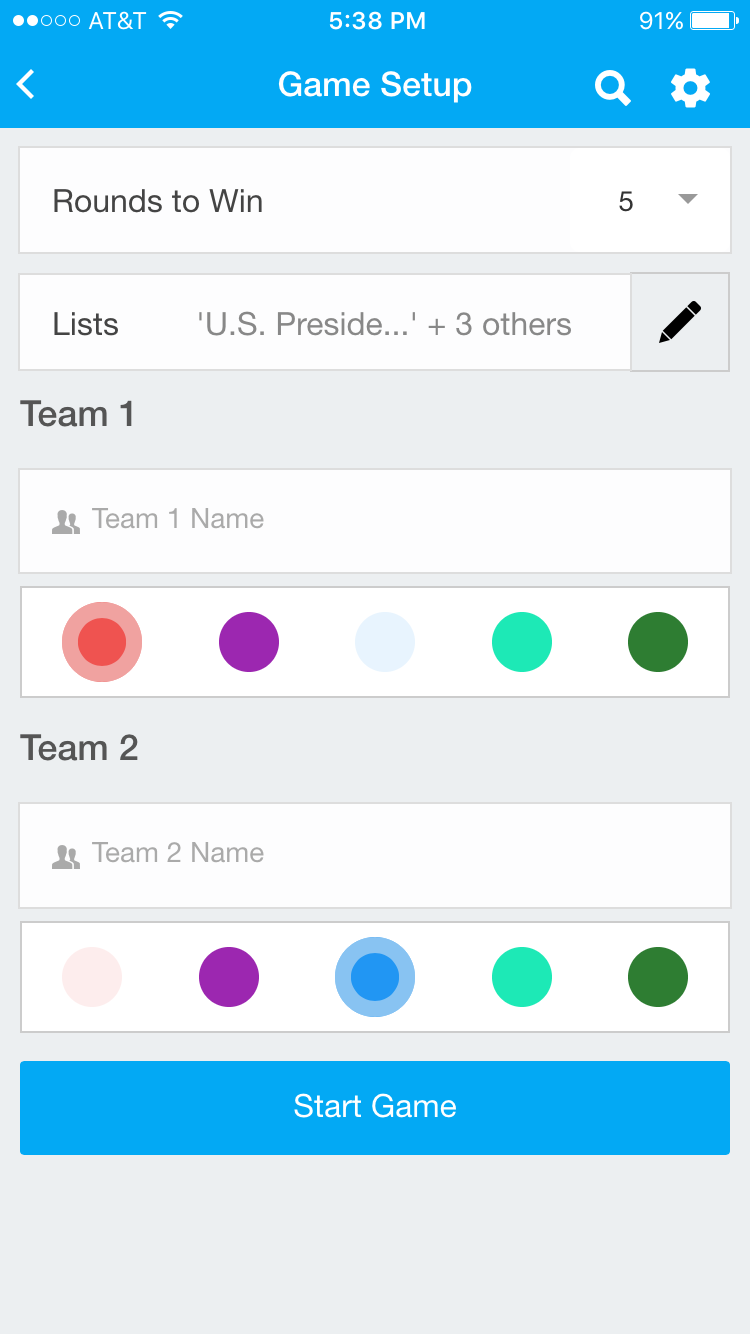Pick dark green swatch for Team 2
Image resolution: width=750 pixels, height=1334 pixels.
(x=658, y=977)
